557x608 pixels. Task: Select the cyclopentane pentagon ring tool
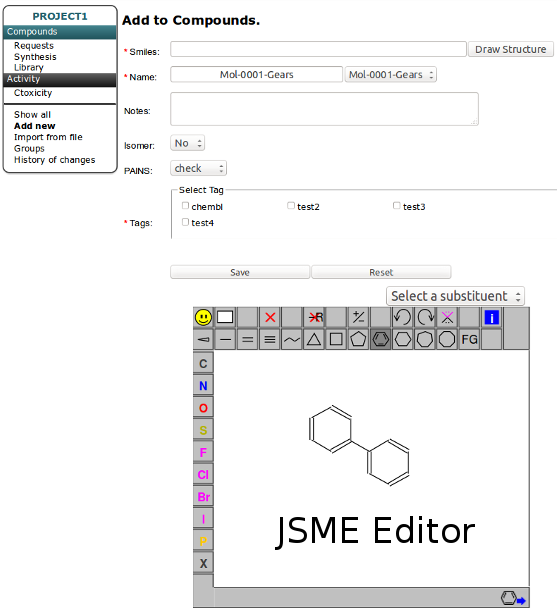point(358,340)
